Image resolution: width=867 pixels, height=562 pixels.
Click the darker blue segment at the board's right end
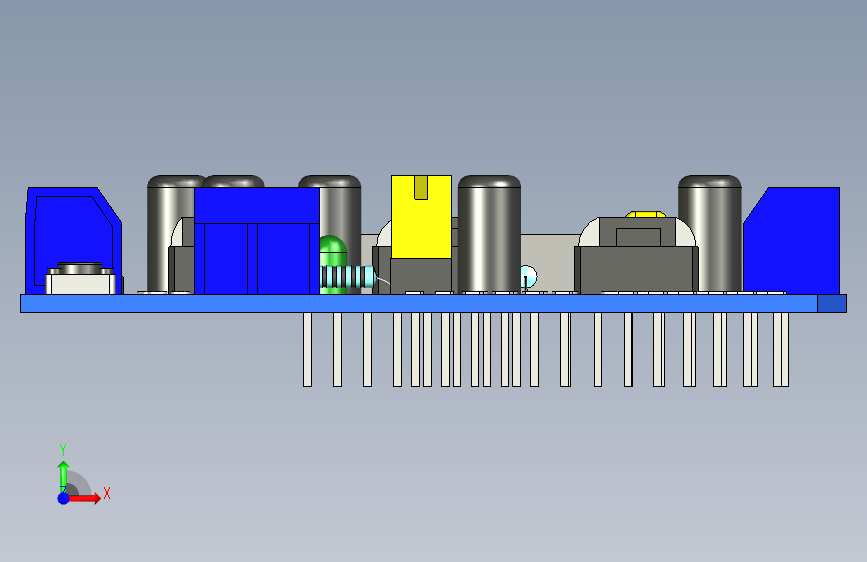832,304
